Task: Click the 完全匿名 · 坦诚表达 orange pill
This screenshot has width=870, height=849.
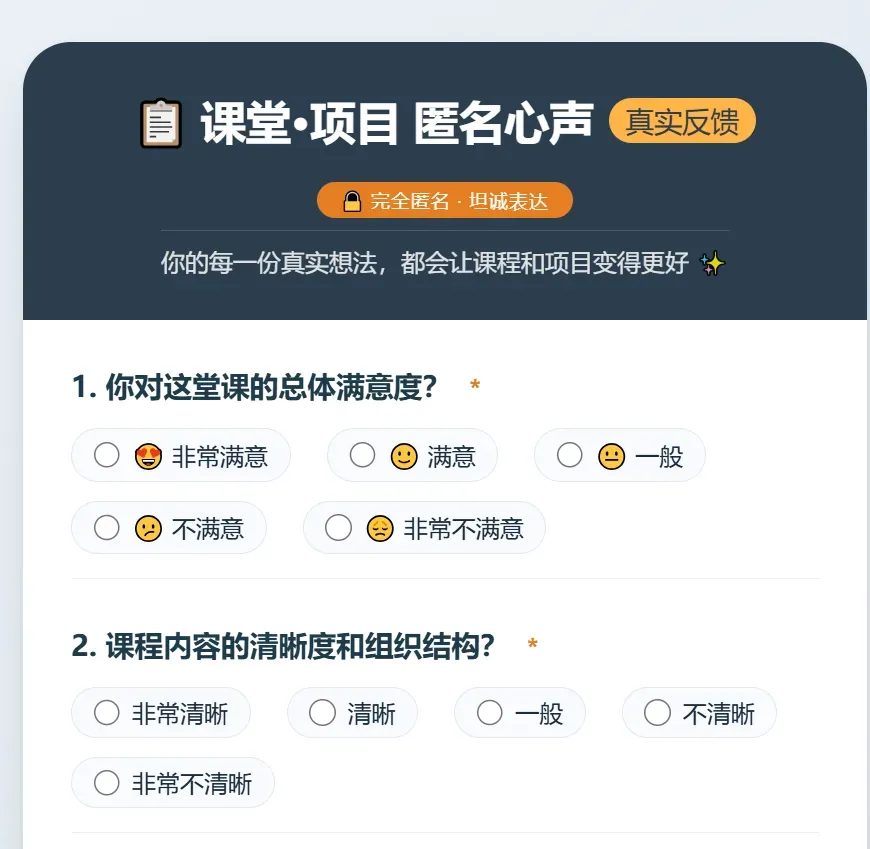Action: 445,201
